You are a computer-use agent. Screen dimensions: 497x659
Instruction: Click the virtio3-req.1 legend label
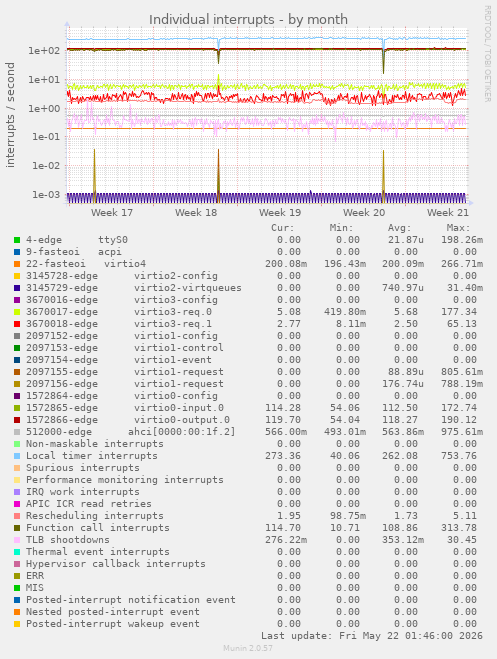coord(173,324)
